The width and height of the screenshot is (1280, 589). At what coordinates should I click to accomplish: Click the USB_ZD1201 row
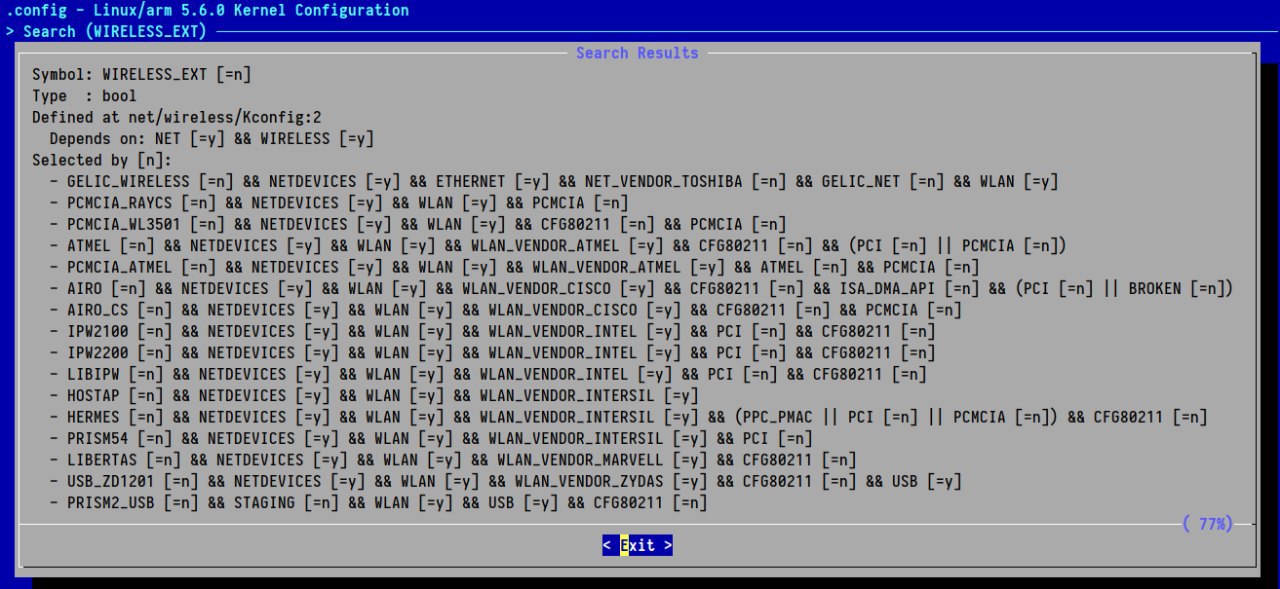(506, 481)
